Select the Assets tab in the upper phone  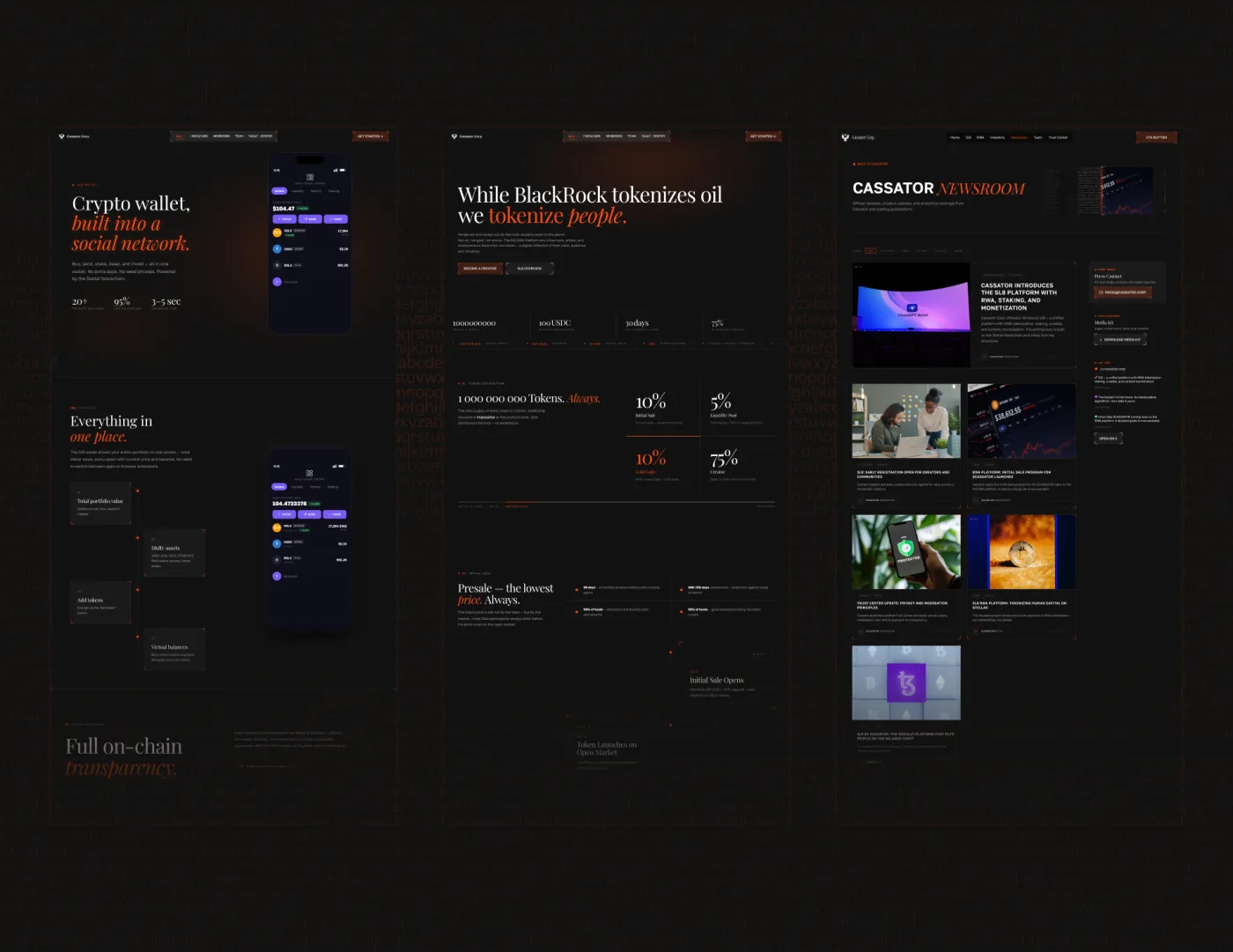tap(279, 191)
